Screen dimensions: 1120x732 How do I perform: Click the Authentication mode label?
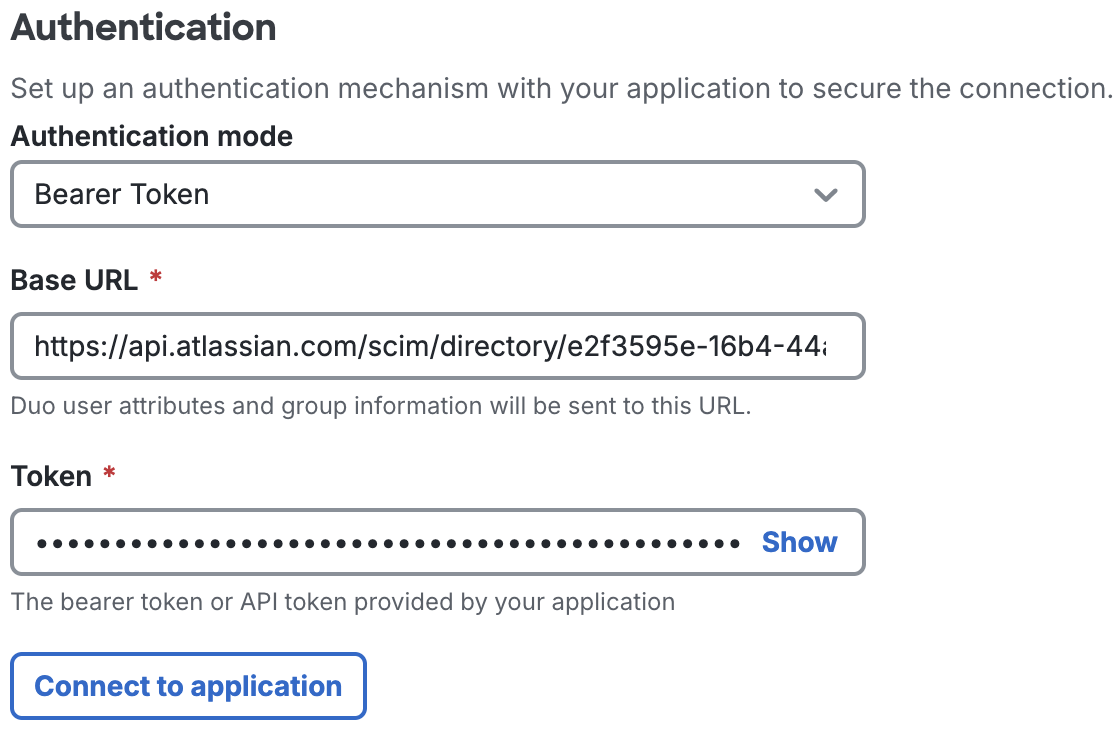pyautogui.click(x=151, y=136)
